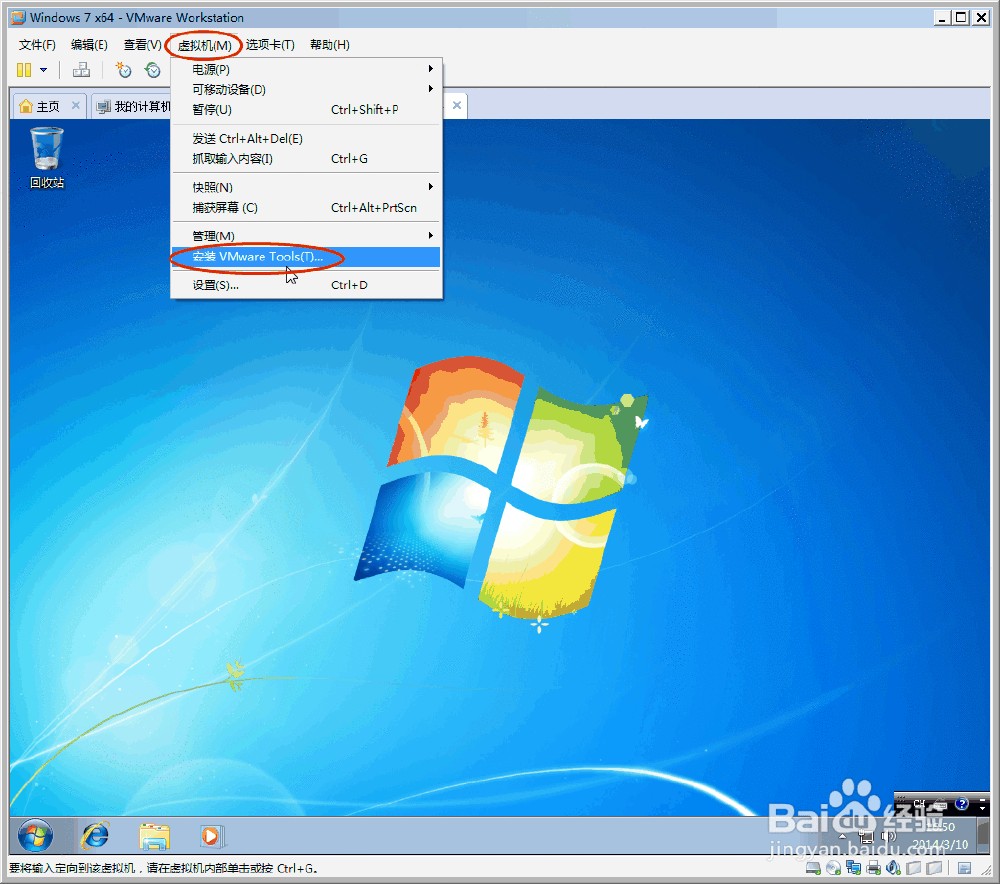Close the tab partly hidden behind menu

pos(457,105)
